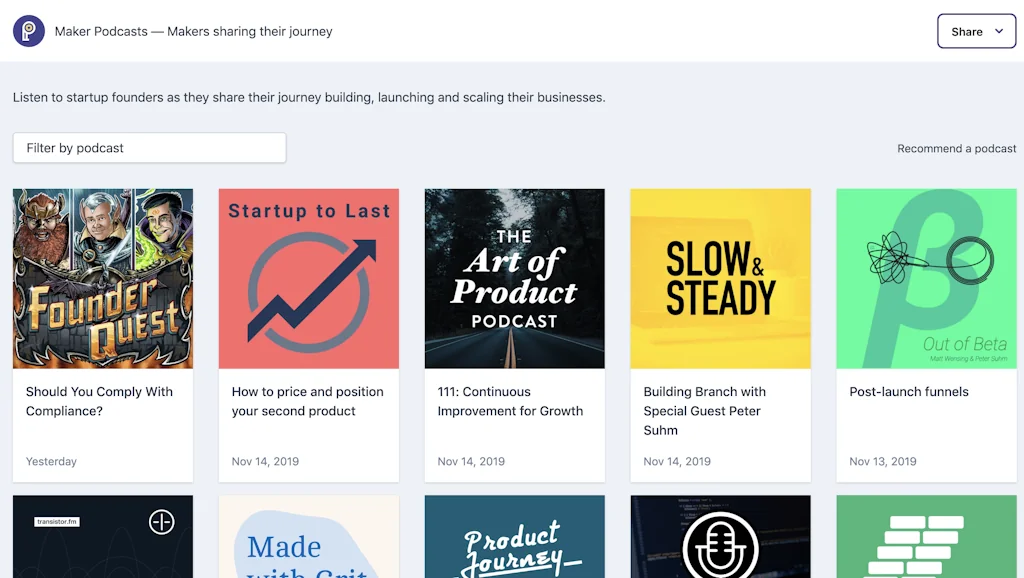Open "How to price and position" episode

coord(307,401)
